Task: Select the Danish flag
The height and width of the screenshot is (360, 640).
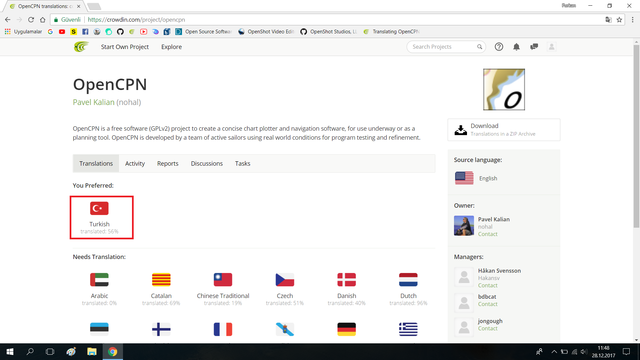Action: (347, 280)
